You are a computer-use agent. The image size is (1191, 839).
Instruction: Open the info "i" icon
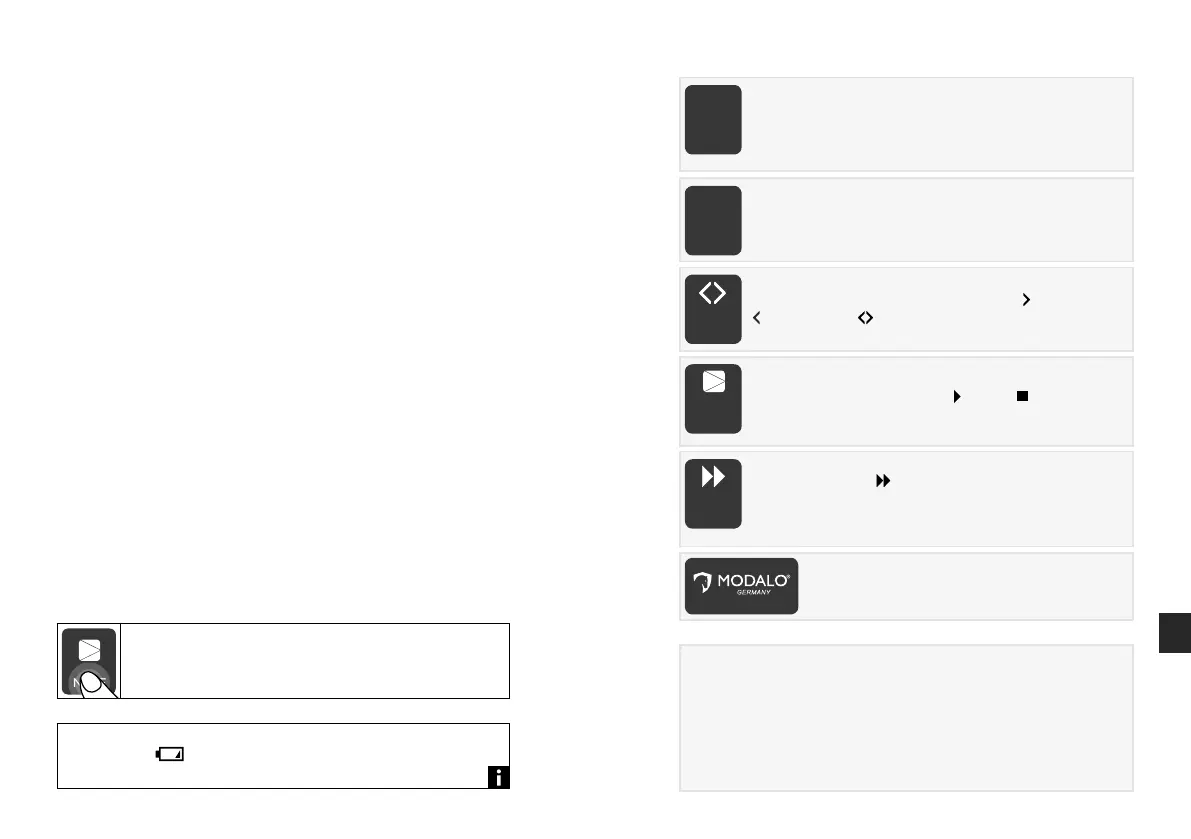(x=499, y=777)
